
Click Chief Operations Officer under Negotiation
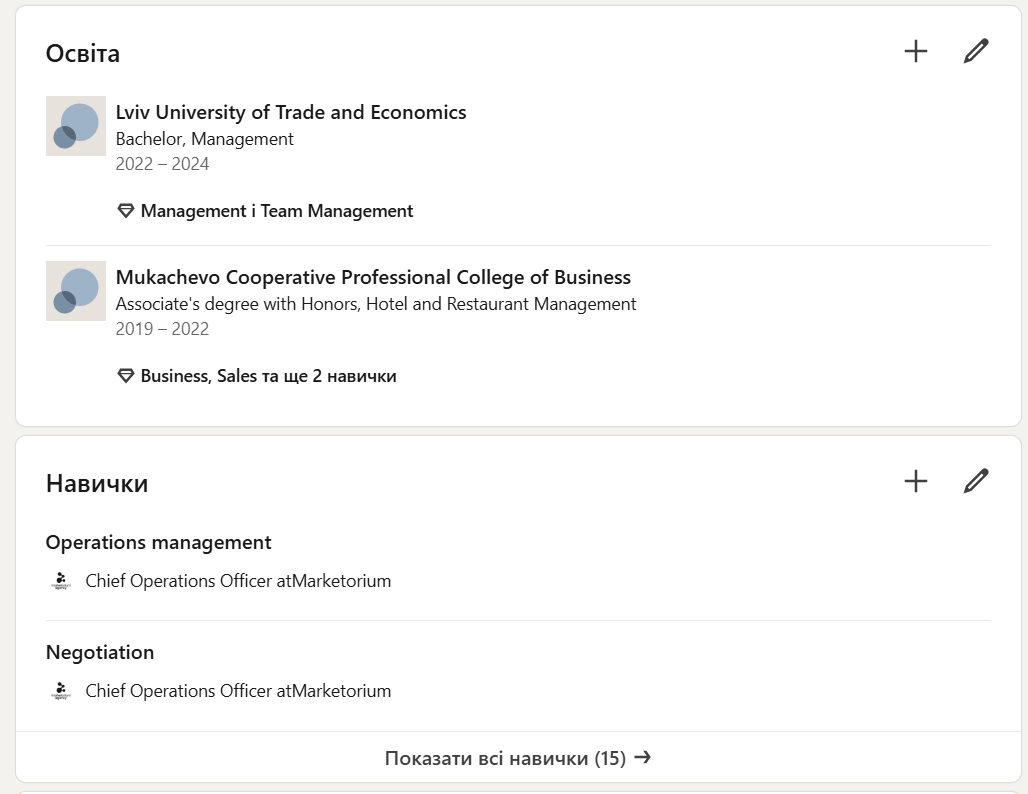[x=238, y=691]
